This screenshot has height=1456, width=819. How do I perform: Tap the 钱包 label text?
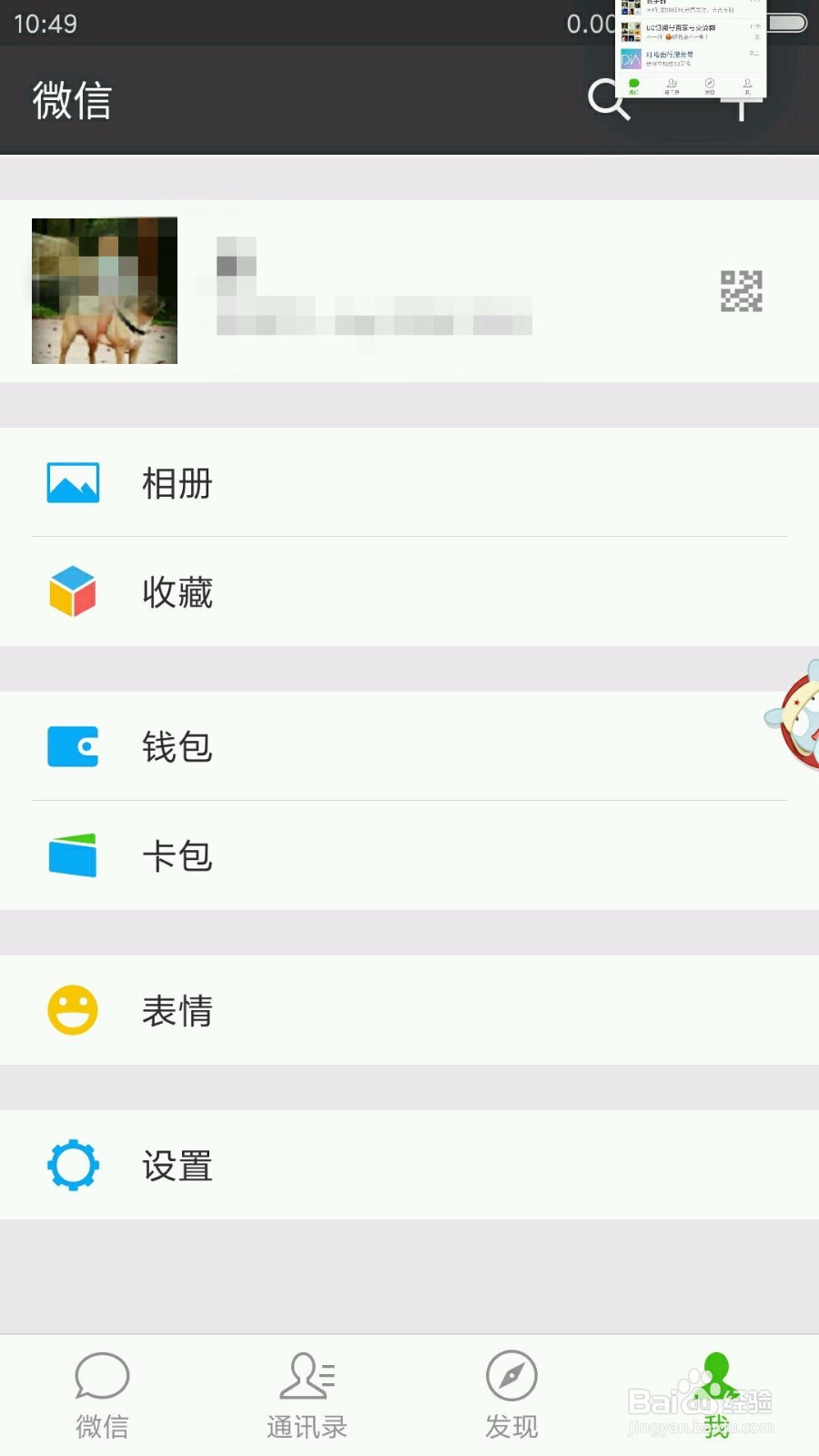click(x=177, y=747)
